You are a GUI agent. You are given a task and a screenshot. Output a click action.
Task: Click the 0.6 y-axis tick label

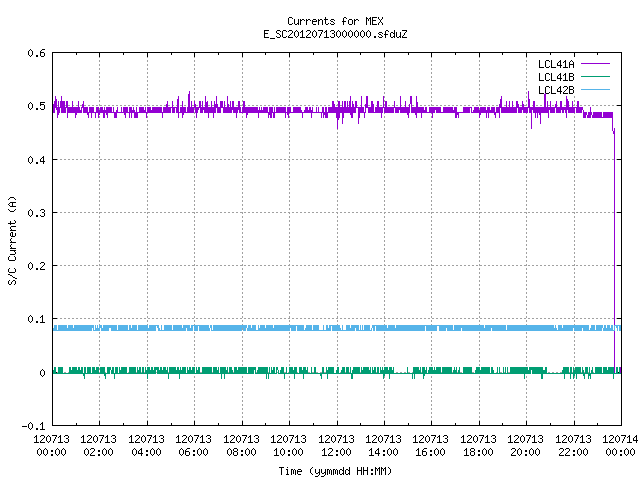[36, 53]
